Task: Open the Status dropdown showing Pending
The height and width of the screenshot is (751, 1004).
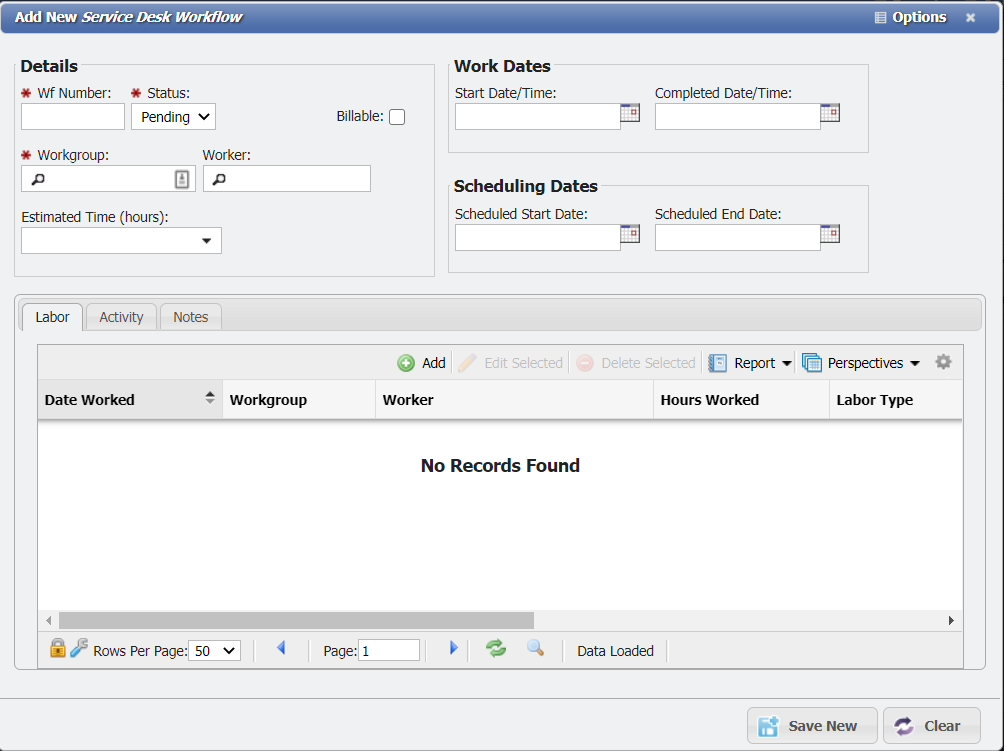Action: pos(173,117)
